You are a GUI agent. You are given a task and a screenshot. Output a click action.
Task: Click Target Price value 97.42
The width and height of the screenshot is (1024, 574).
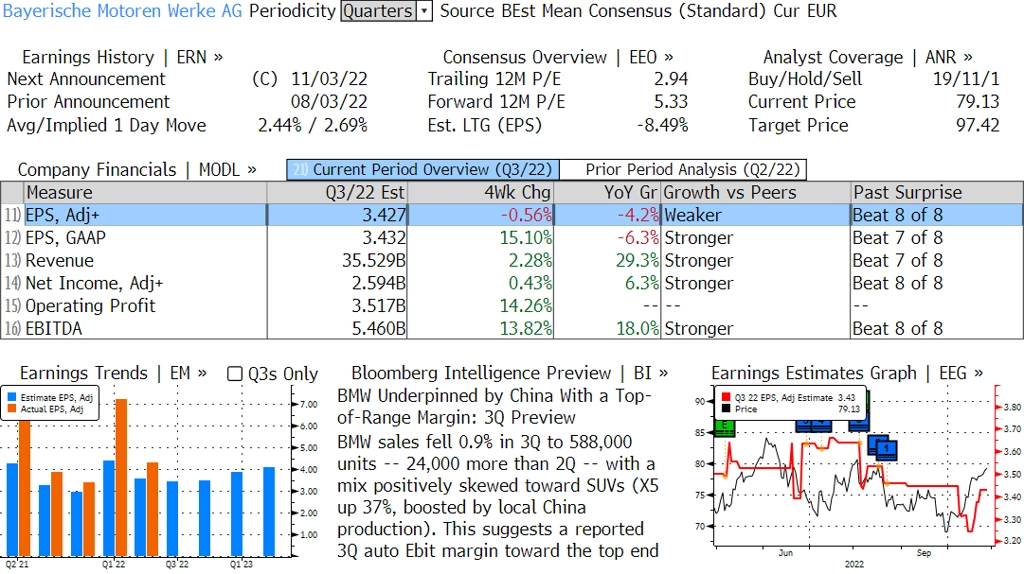[978, 125]
